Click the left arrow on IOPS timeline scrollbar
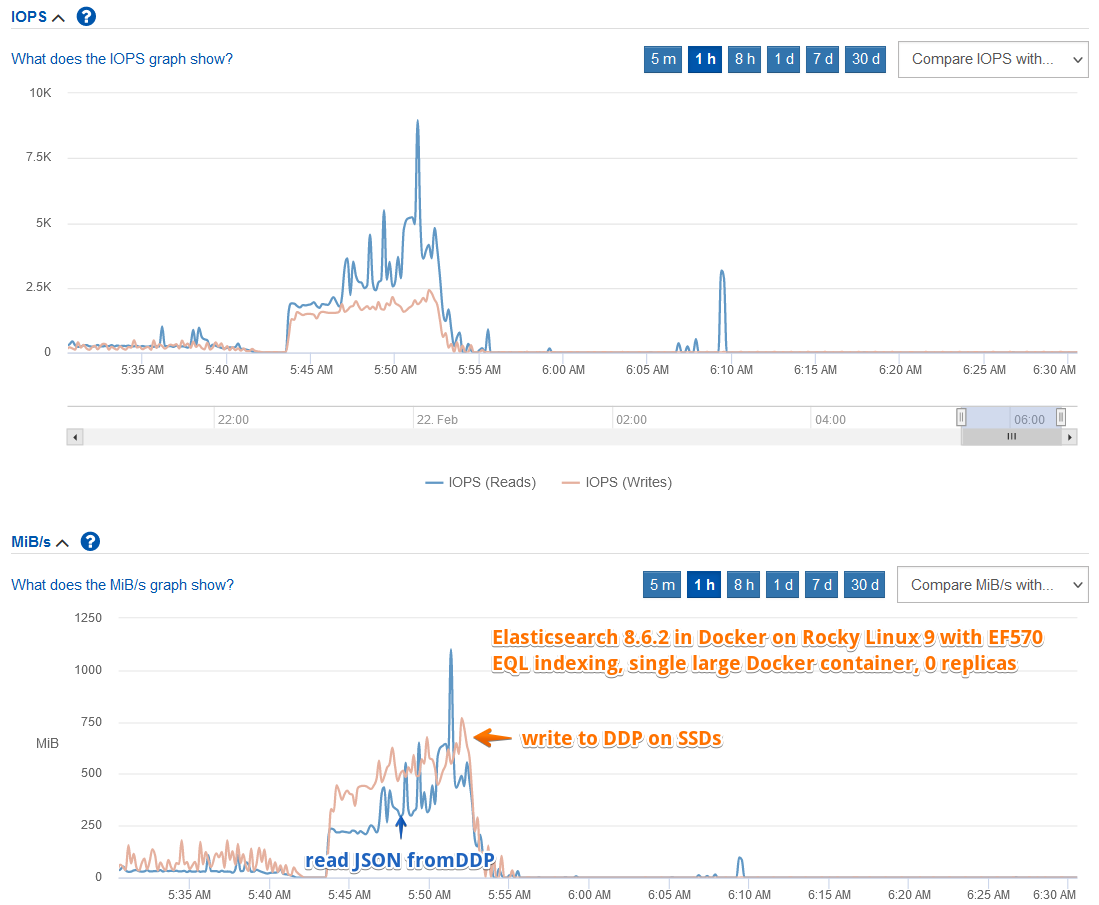 tap(75, 437)
